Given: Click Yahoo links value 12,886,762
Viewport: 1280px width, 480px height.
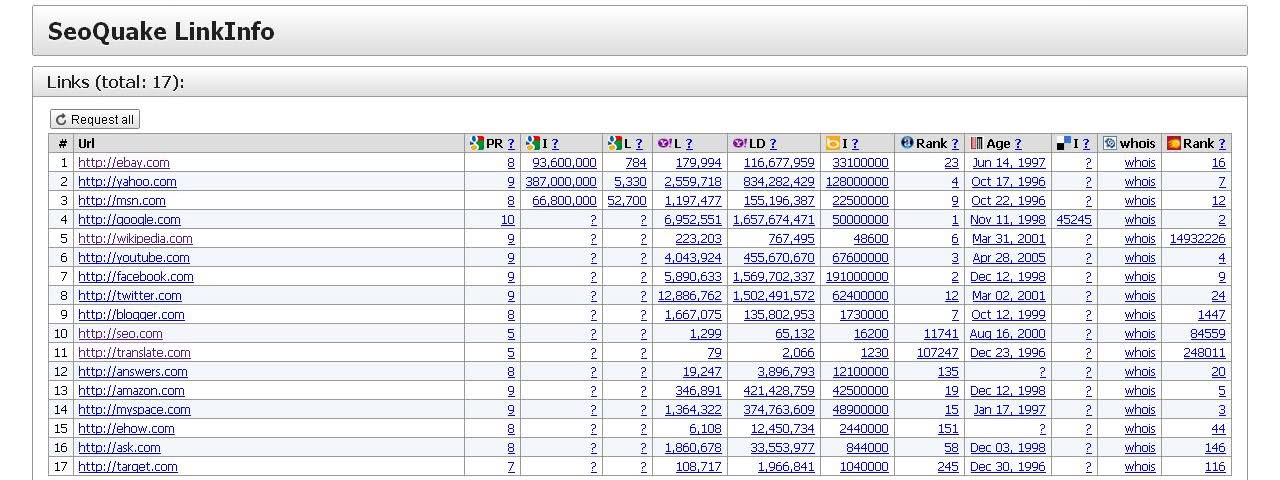Looking at the screenshot, I should tap(689, 296).
